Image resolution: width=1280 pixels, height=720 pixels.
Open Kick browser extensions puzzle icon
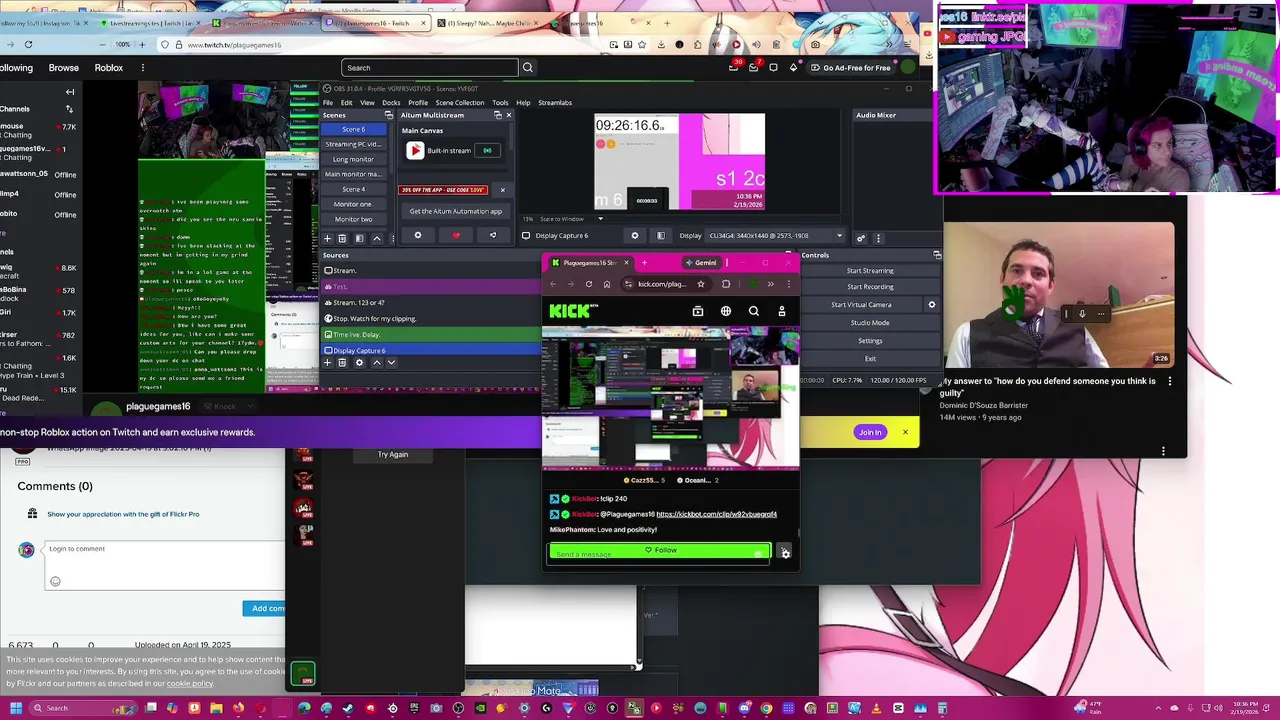[x=726, y=284]
